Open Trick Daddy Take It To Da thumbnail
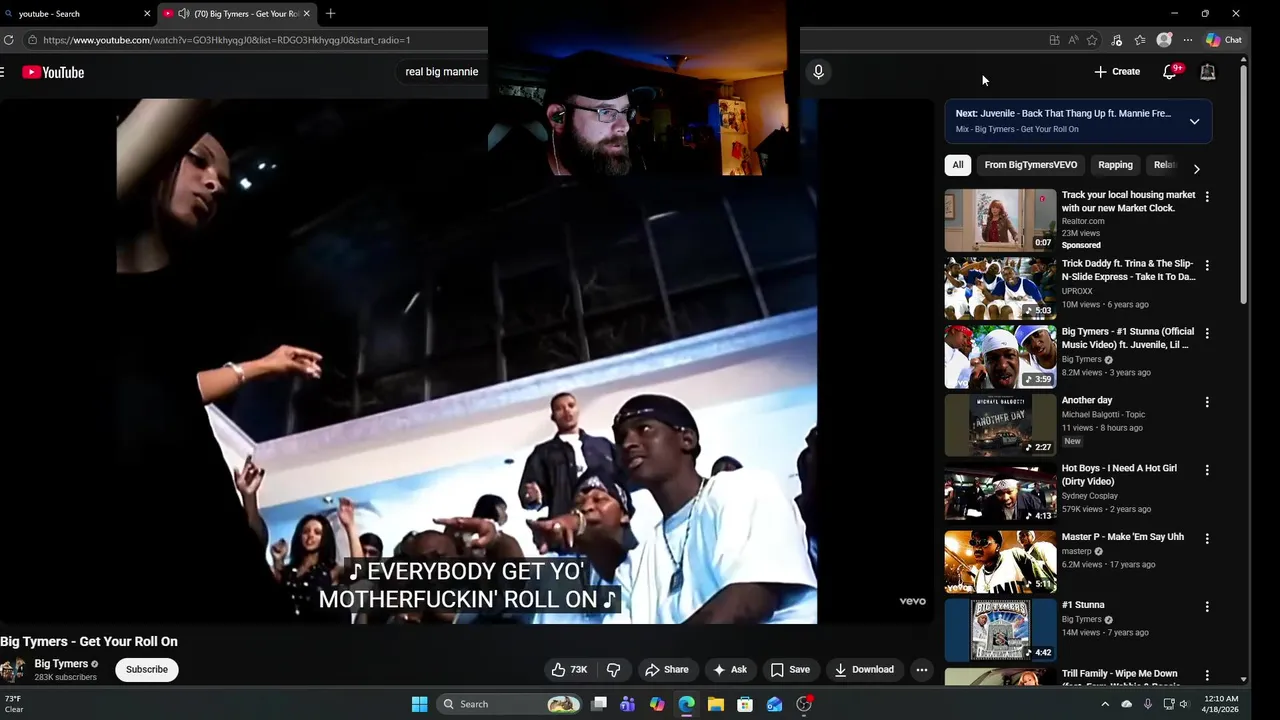 click(1000, 288)
